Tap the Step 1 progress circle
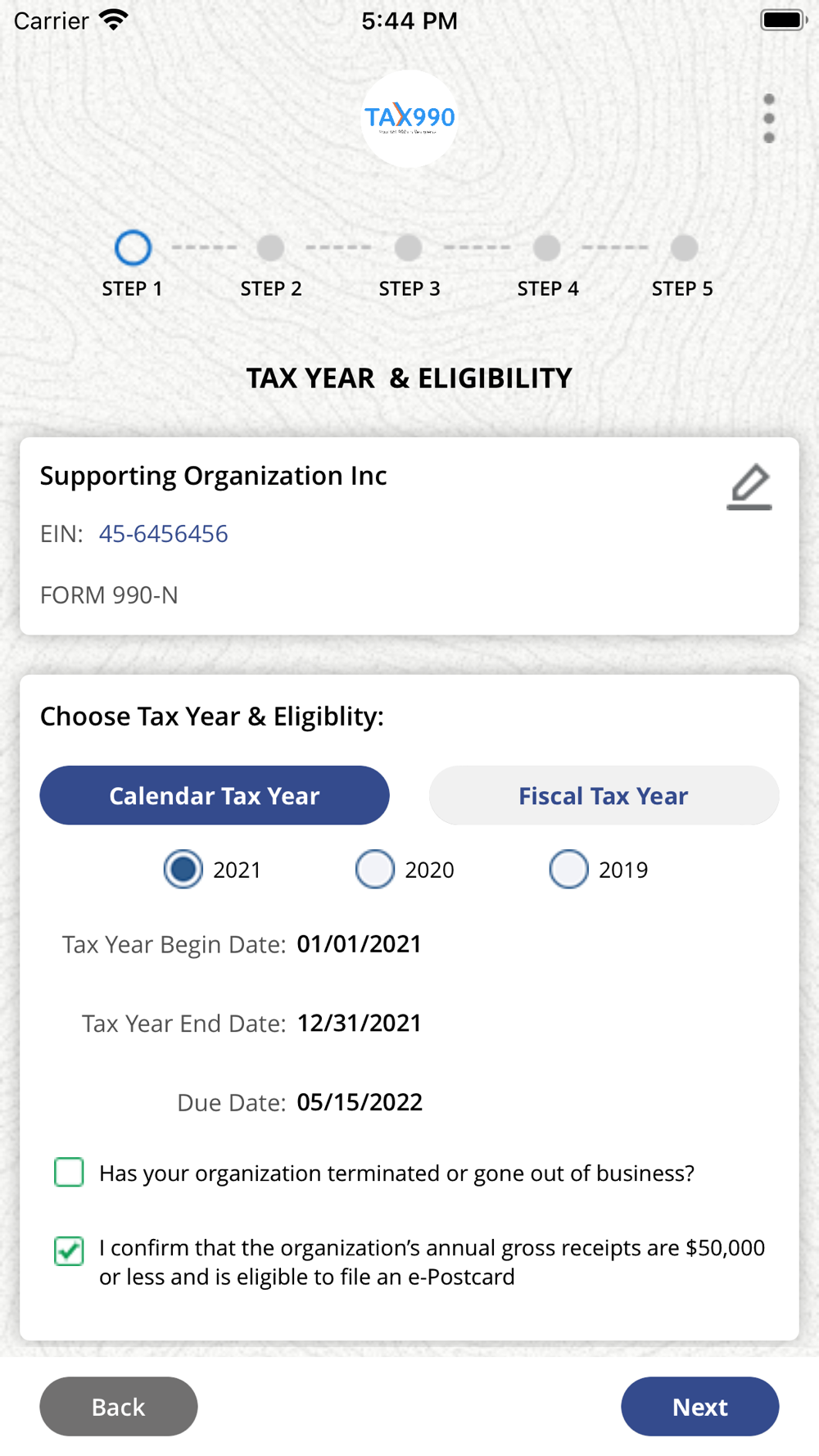Screen dimensions: 819x1456 [x=133, y=247]
